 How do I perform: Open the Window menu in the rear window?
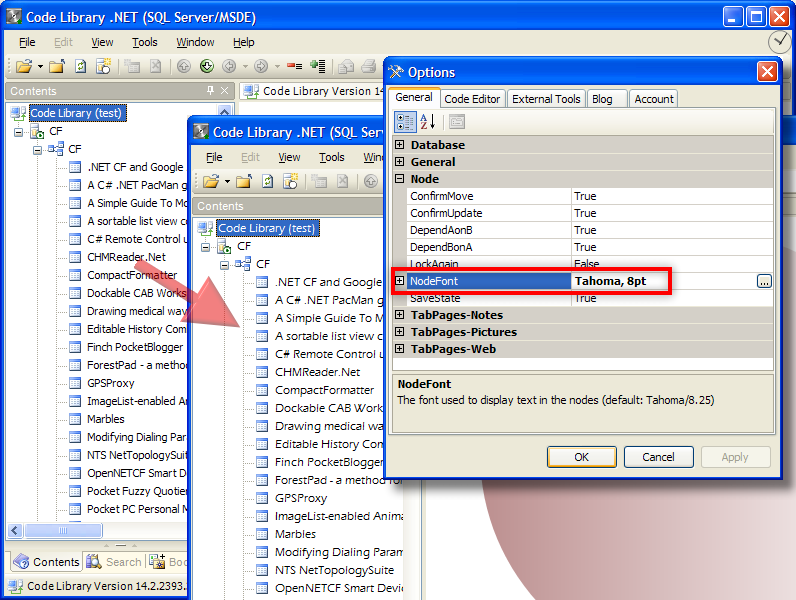coord(195,42)
